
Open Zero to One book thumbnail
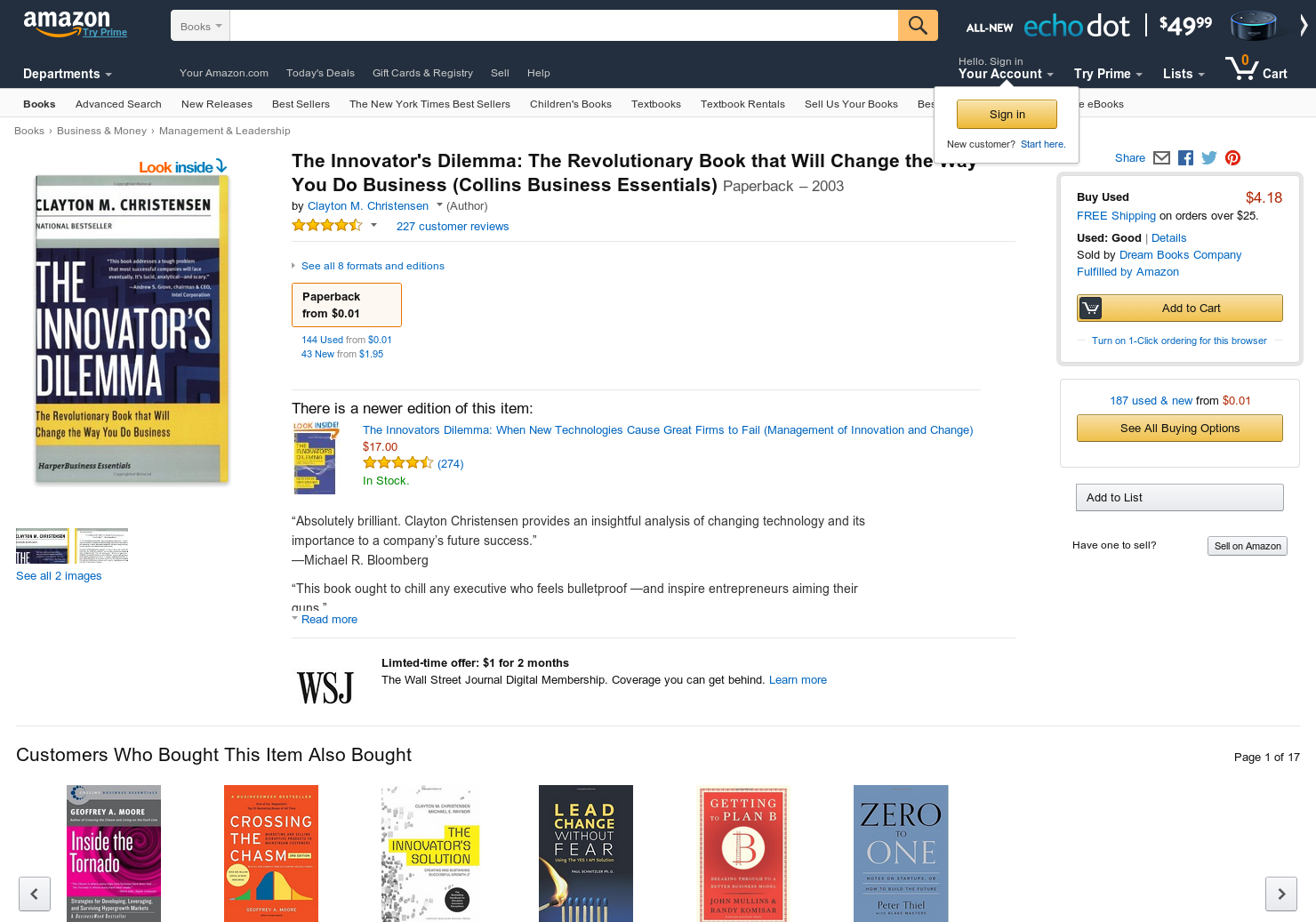pyautogui.click(x=901, y=854)
